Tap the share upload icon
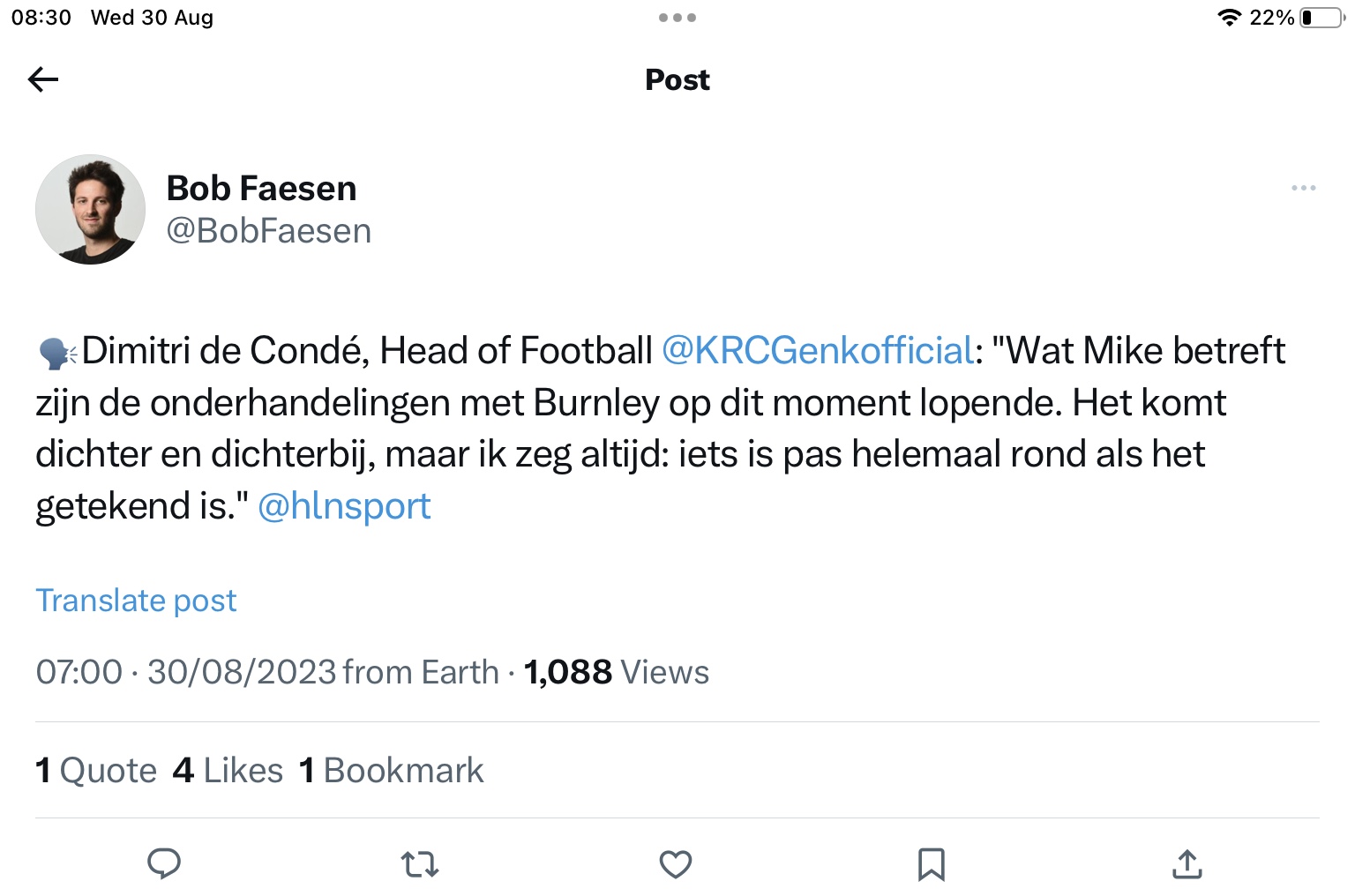The image size is (1355, 896). 1187,864
